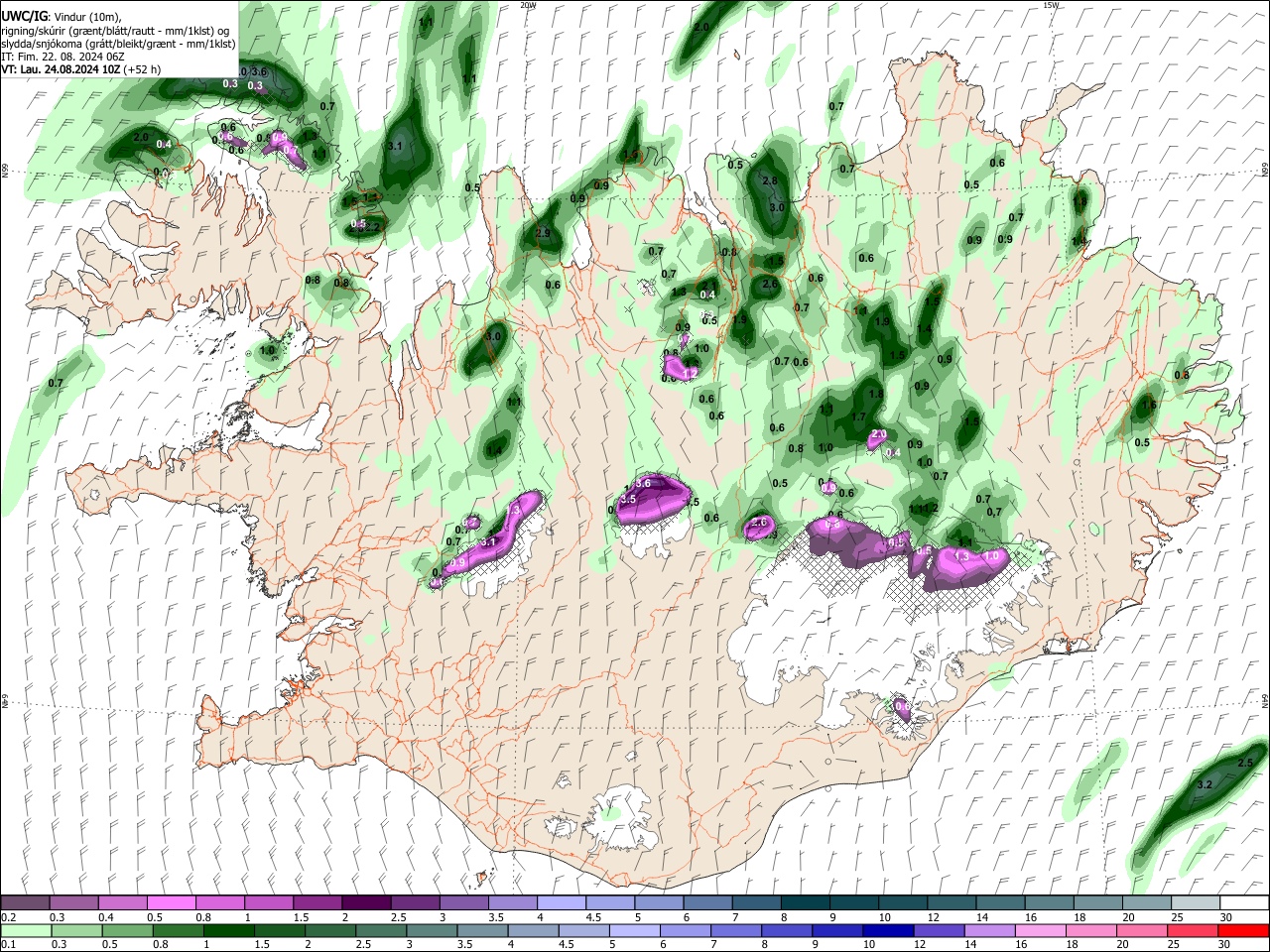Click the 0.2 label in the snow legend

coord(8,917)
